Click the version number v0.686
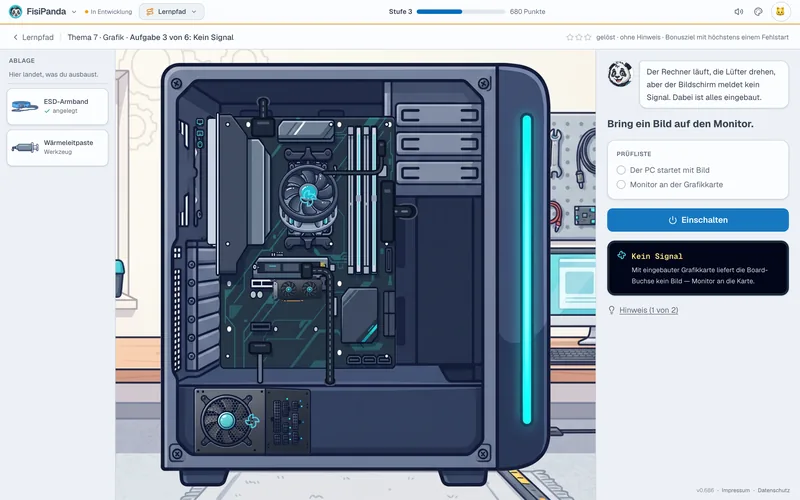The image size is (800, 500). (705, 490)
